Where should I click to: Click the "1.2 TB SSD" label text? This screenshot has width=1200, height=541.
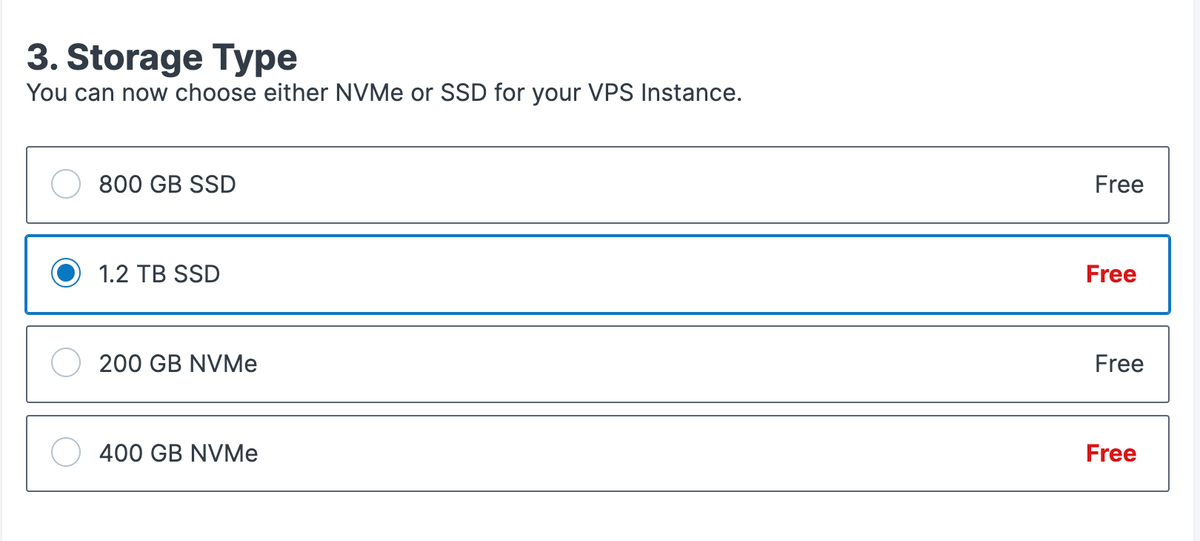tap(159, 274)
